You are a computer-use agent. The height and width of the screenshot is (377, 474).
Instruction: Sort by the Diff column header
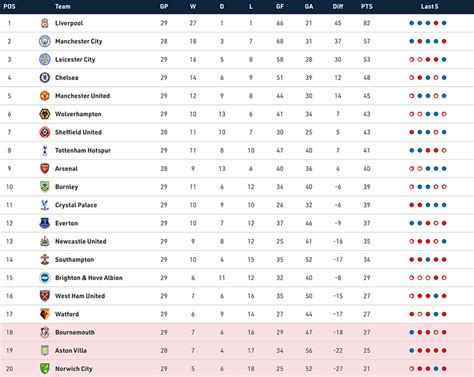(x=338, y=6)
